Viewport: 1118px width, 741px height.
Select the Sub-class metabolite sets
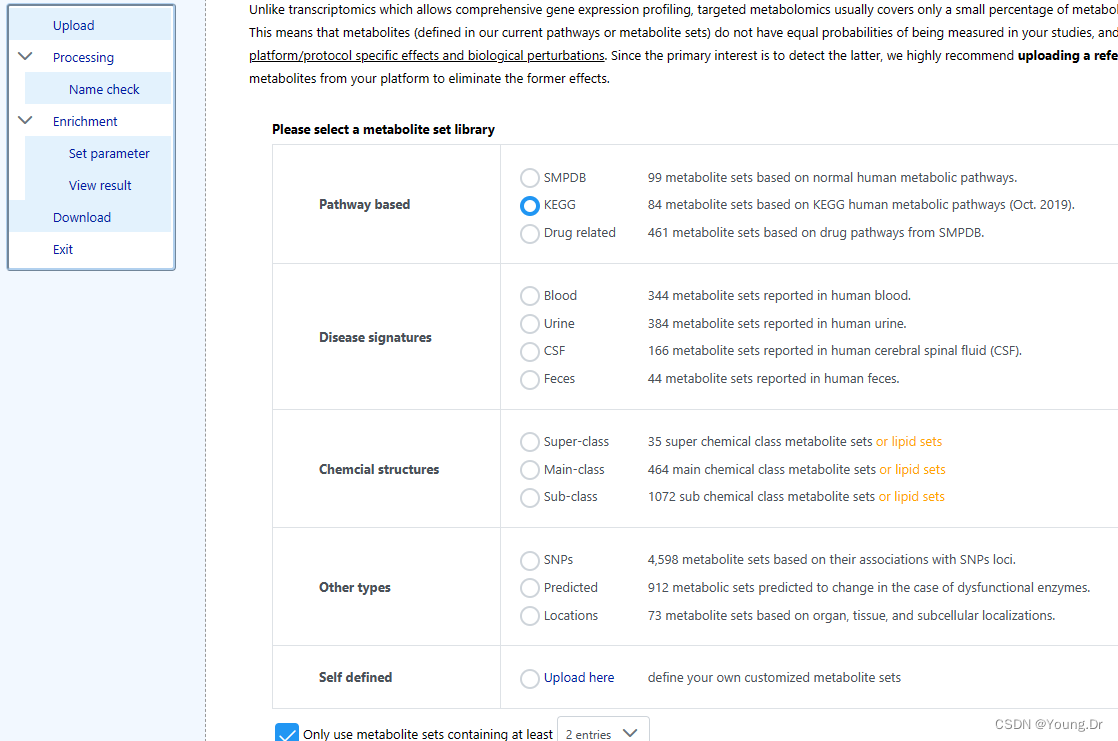(x=530, y=496)
